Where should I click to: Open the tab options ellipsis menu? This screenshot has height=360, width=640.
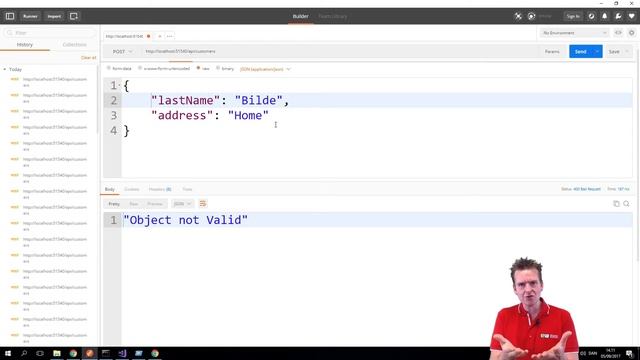tap(169, 36)
